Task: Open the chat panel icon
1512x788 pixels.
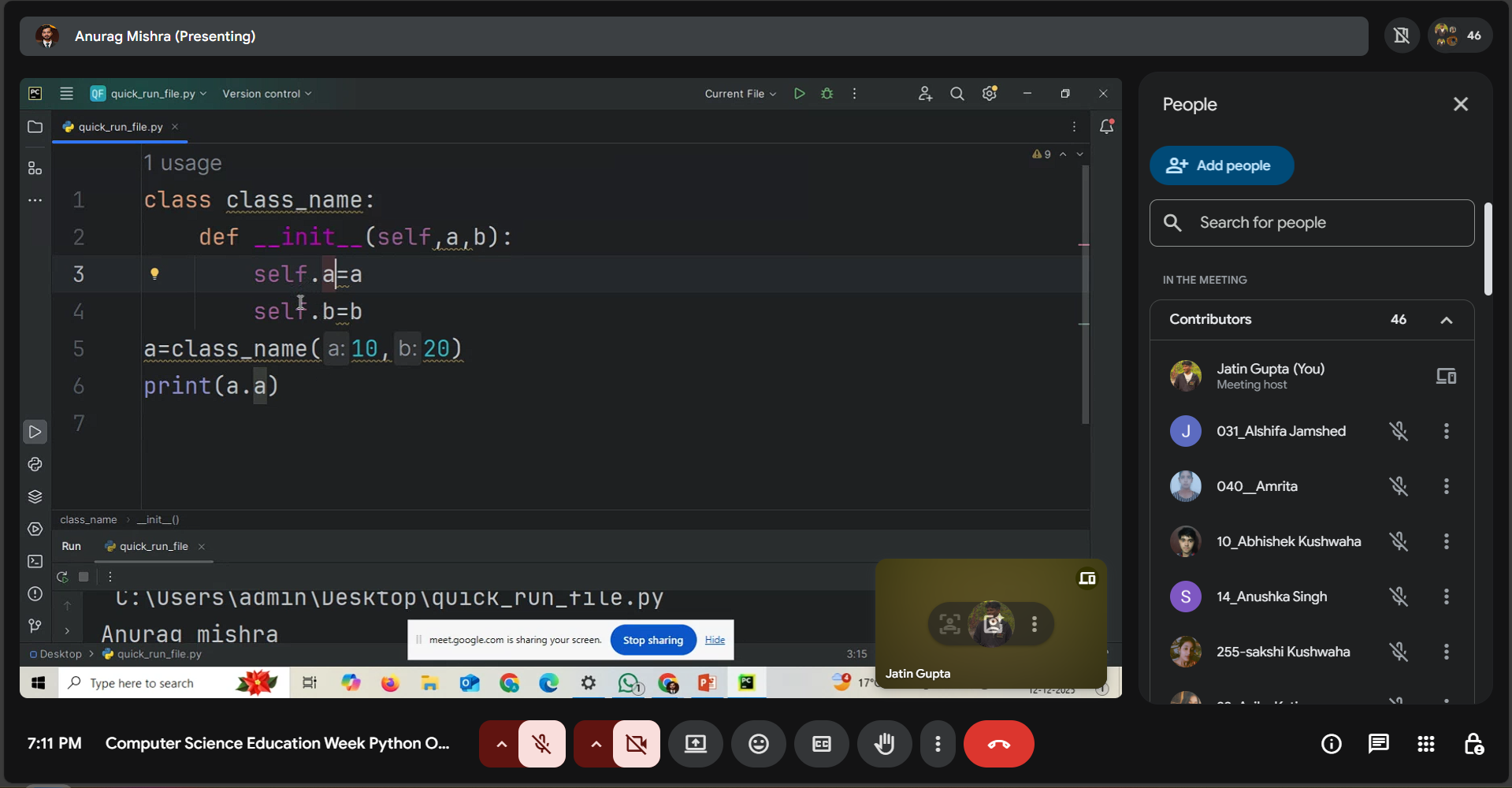Action: (x=1378, y=744)
